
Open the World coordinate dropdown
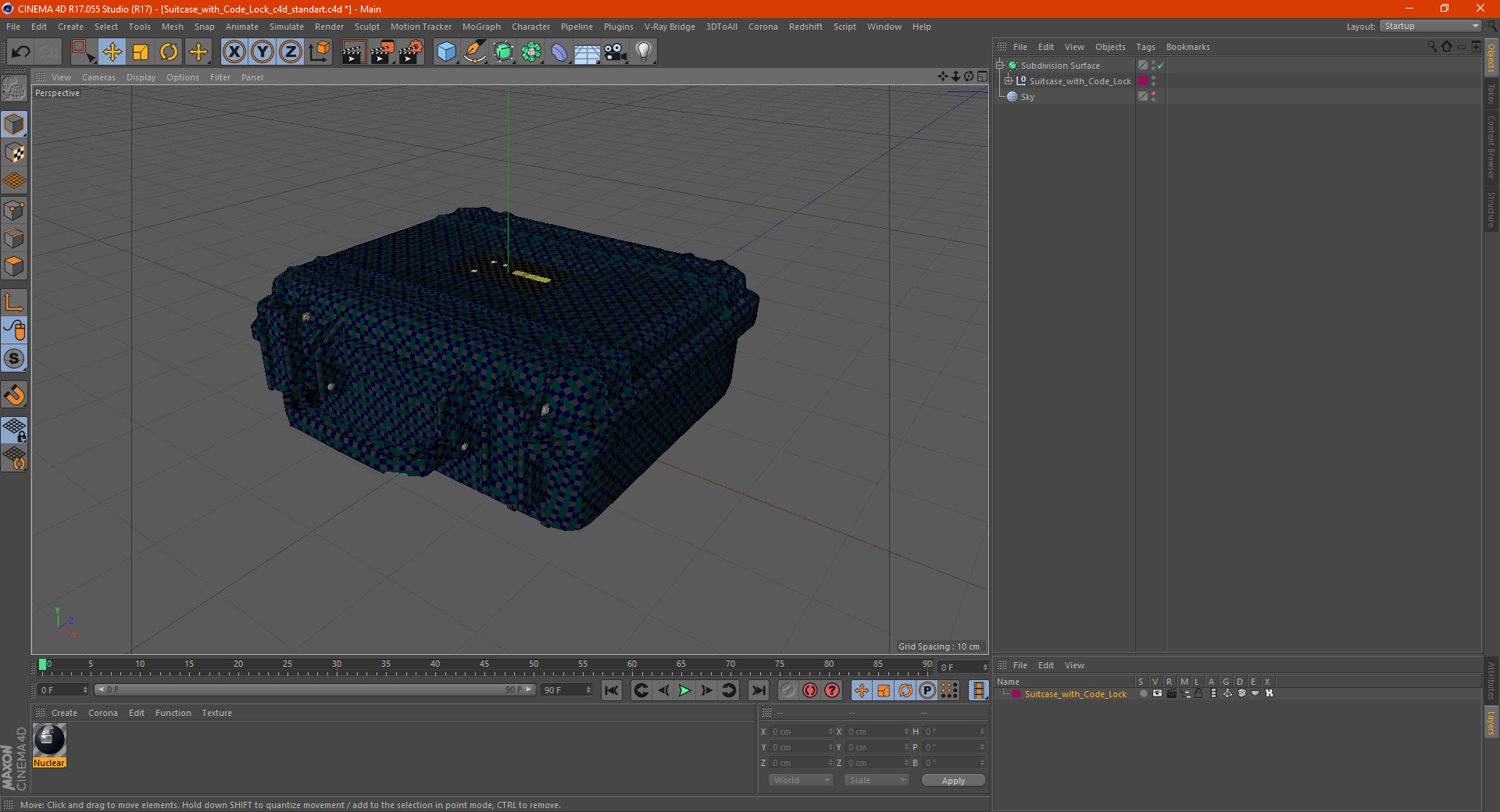click(801, 780)
